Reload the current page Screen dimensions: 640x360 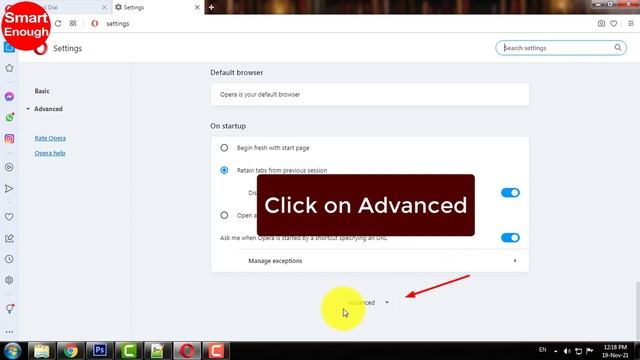(58, 24)
